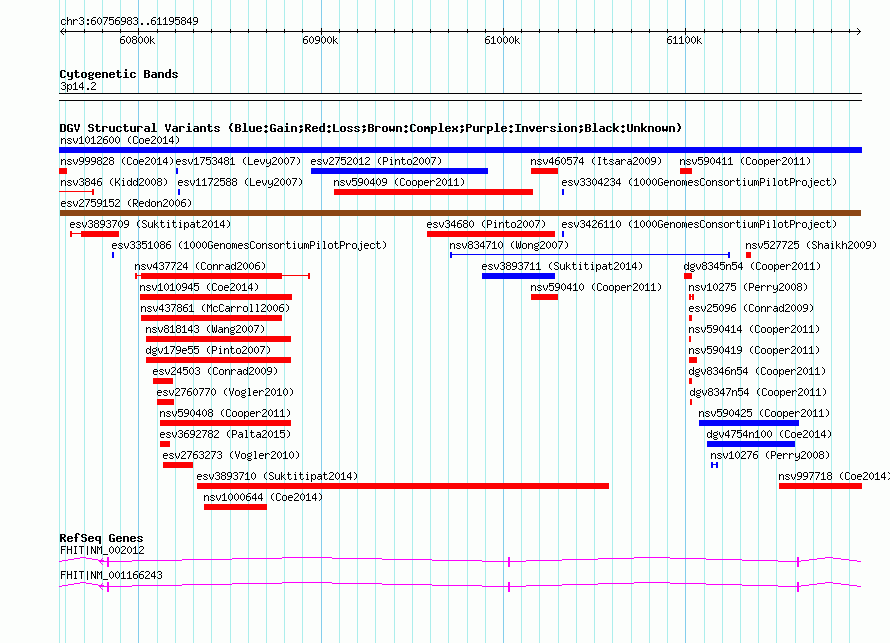Click dgv179e55 (Pinto2007) label

point(208,350)
